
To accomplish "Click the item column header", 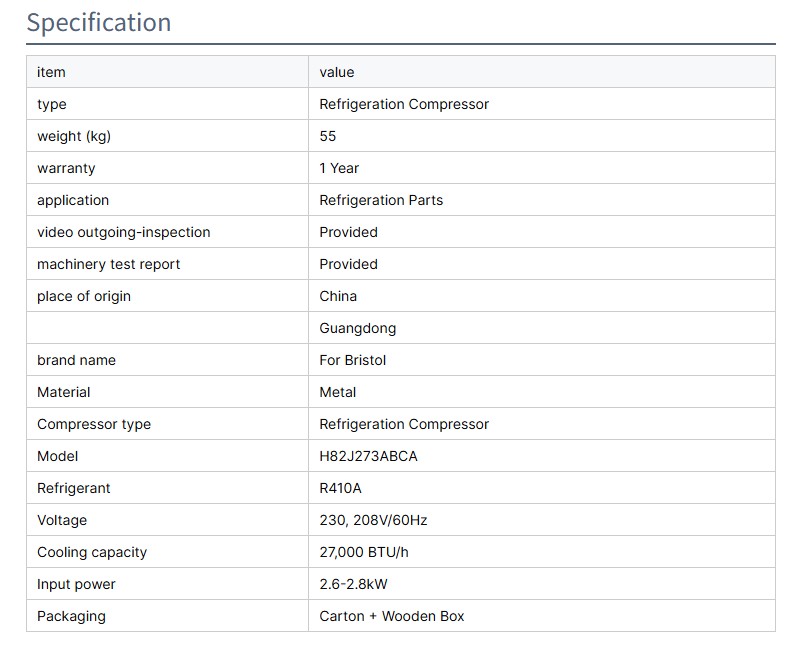I will click(51, 72).
